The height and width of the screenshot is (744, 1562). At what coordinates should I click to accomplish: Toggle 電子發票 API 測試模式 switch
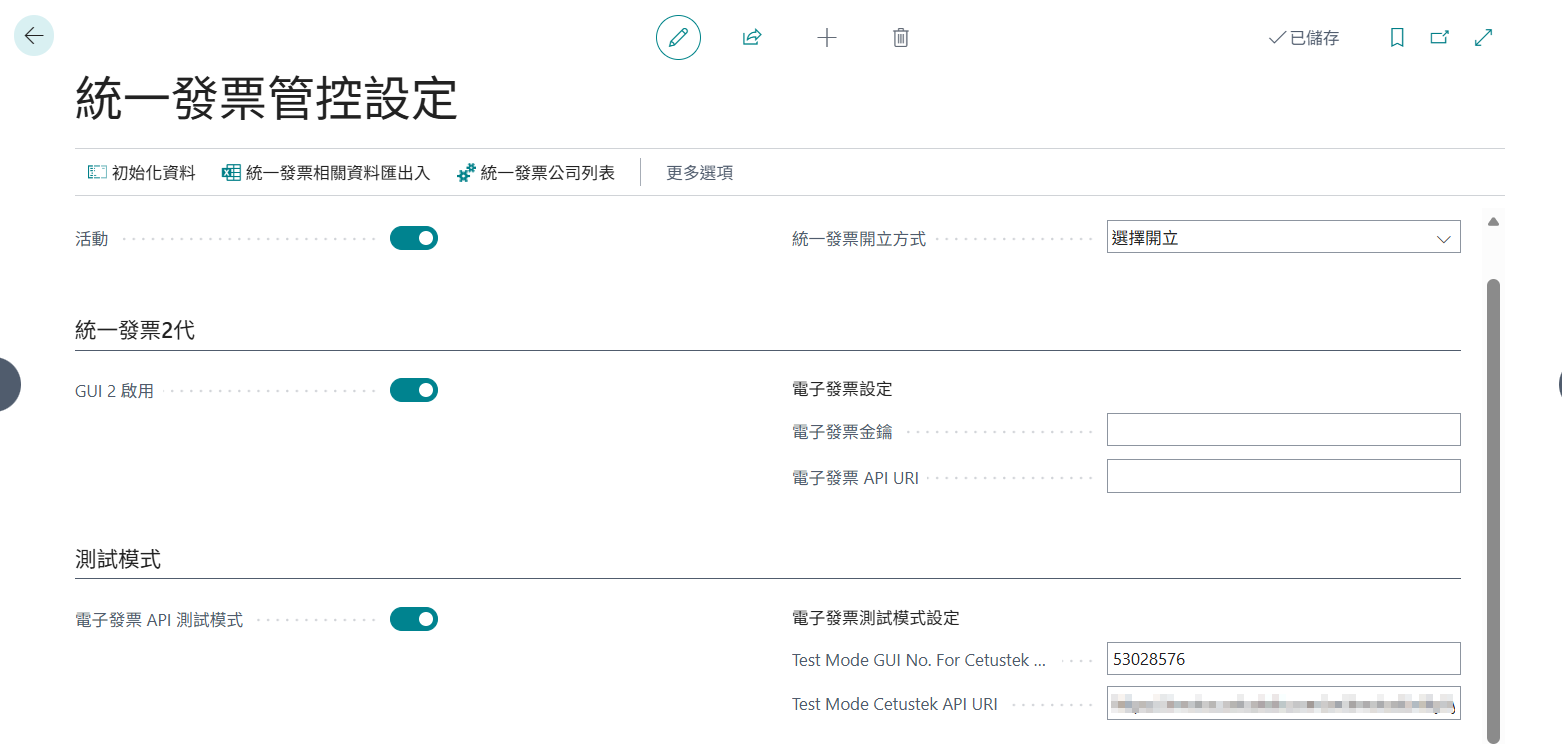coord(414,619)
